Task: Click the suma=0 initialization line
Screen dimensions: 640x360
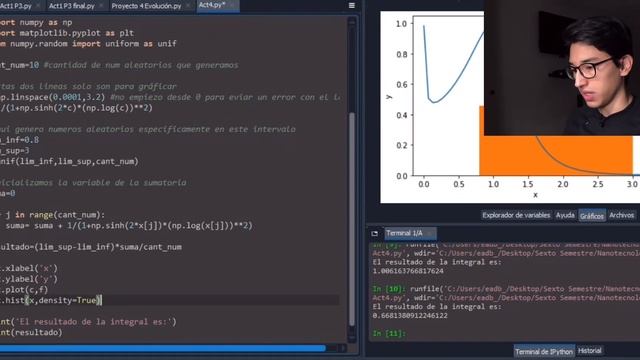Action: pos(8,193)
